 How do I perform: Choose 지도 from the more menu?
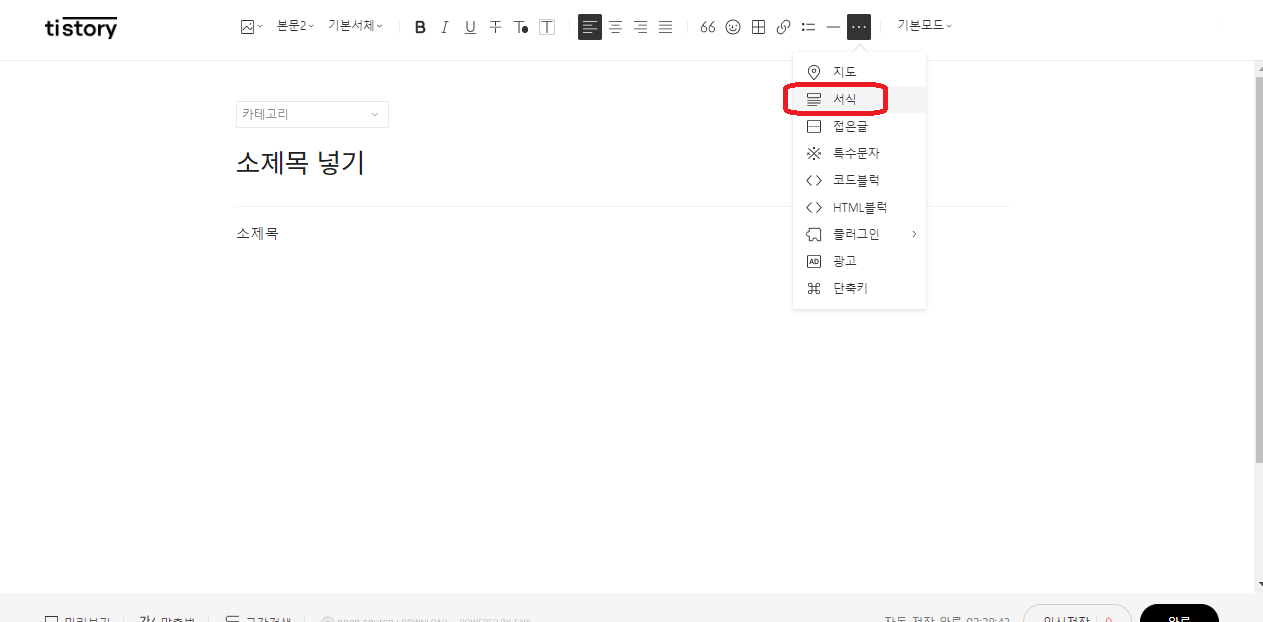click(859, 72)
